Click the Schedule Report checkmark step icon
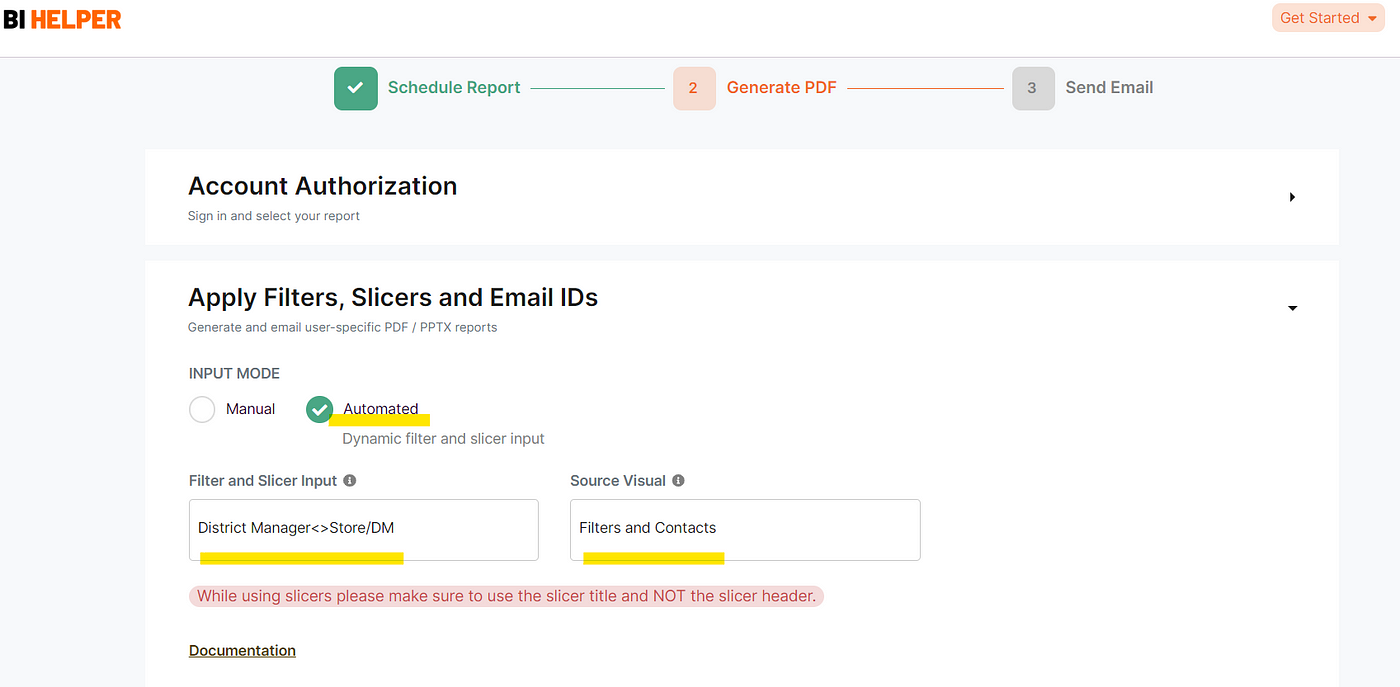 point(355,88)
